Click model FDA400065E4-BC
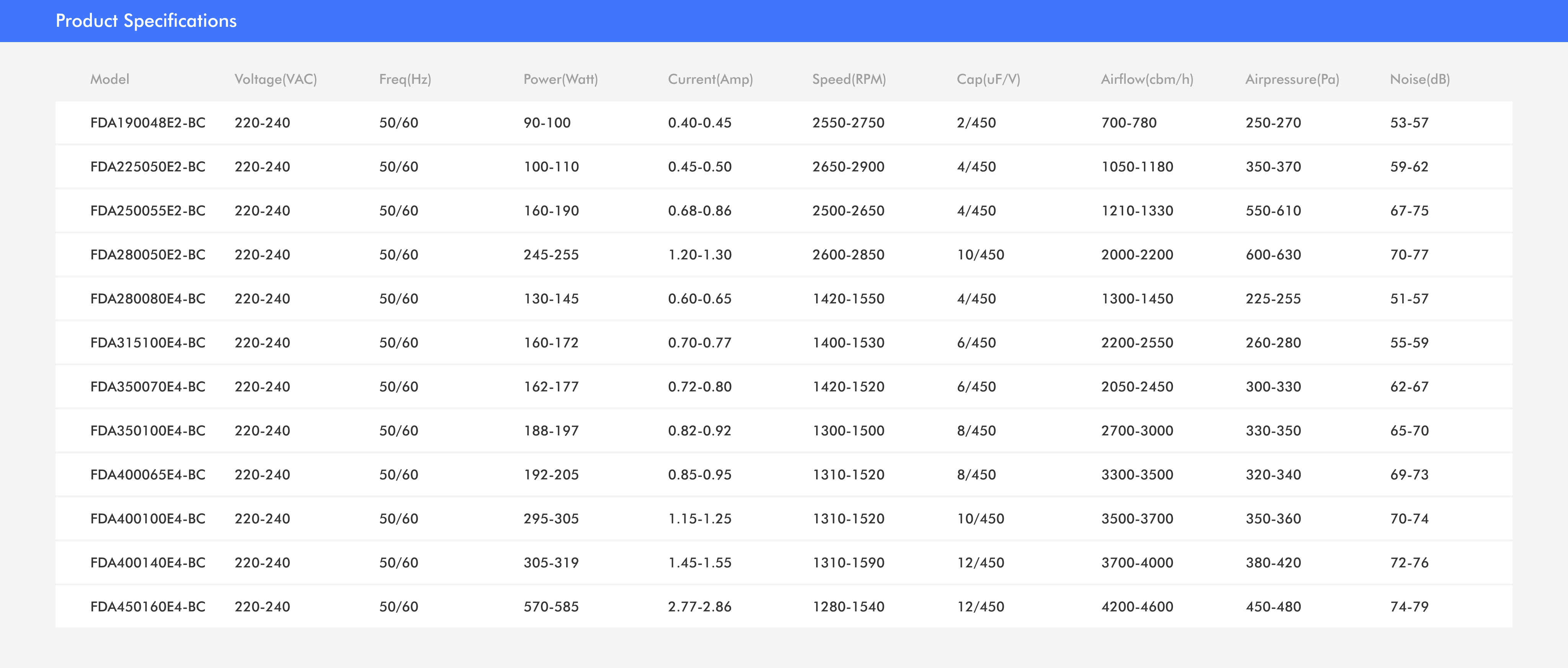 click(148, 474)
